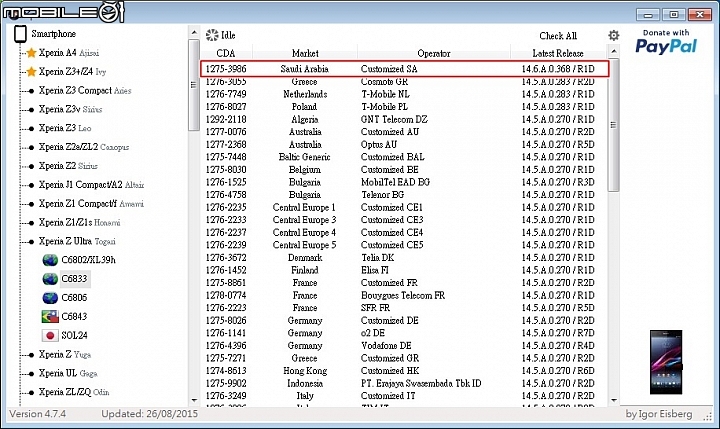The image size is (720, 429).
Task: Select Xperia A4 Ajisai in tree
Action: point(69,53)
